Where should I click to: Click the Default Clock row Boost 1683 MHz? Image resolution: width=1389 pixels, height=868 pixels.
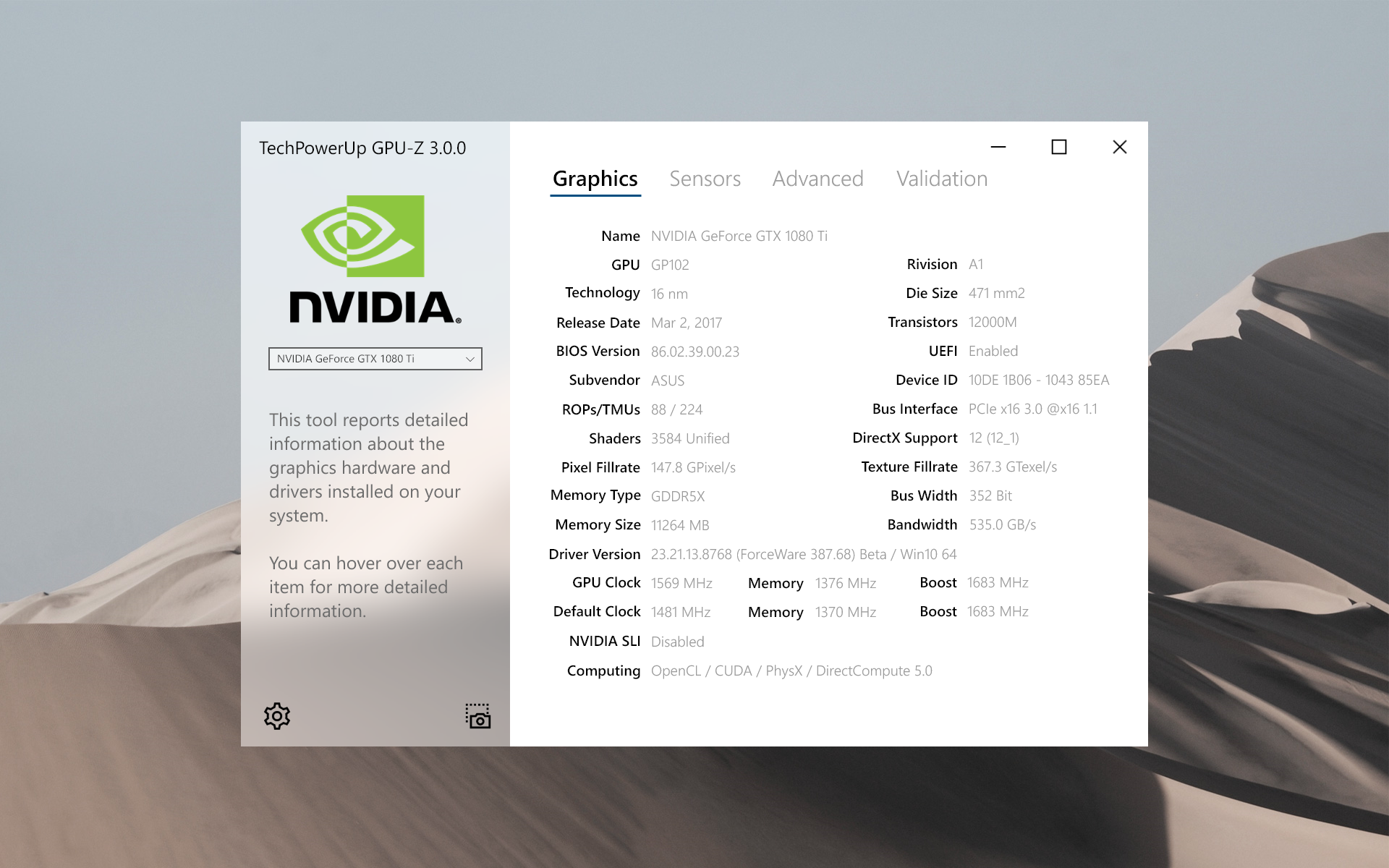(x=998, y=611)
